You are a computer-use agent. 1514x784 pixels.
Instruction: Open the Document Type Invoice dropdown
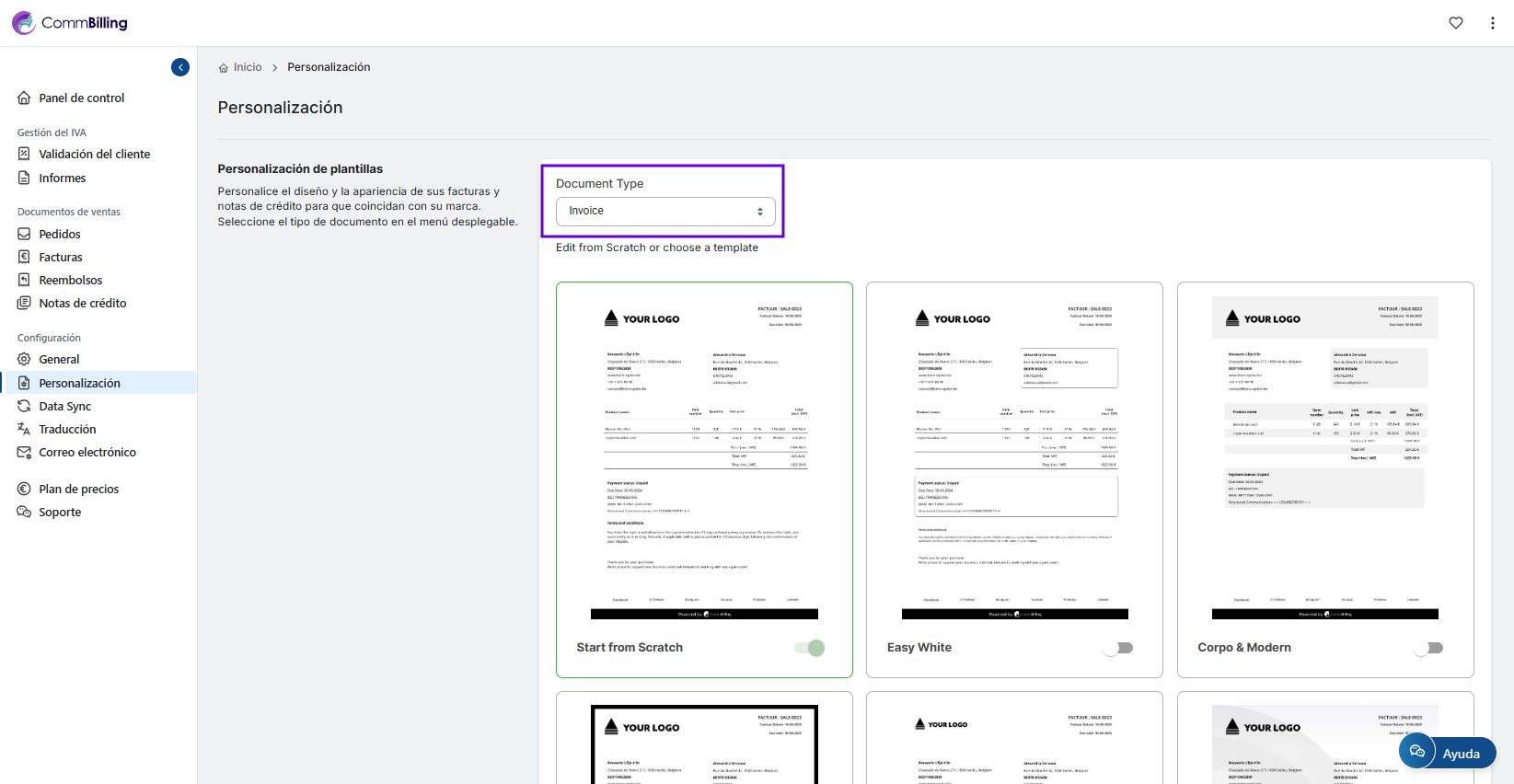[x=665, y=211]
